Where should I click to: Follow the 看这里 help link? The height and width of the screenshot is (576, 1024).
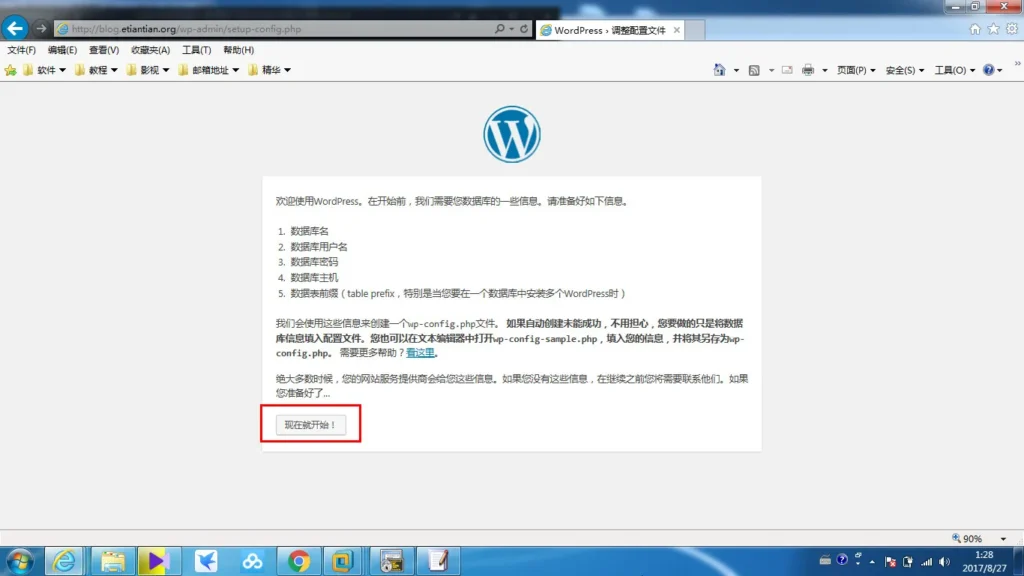click(x=420, y=353)
